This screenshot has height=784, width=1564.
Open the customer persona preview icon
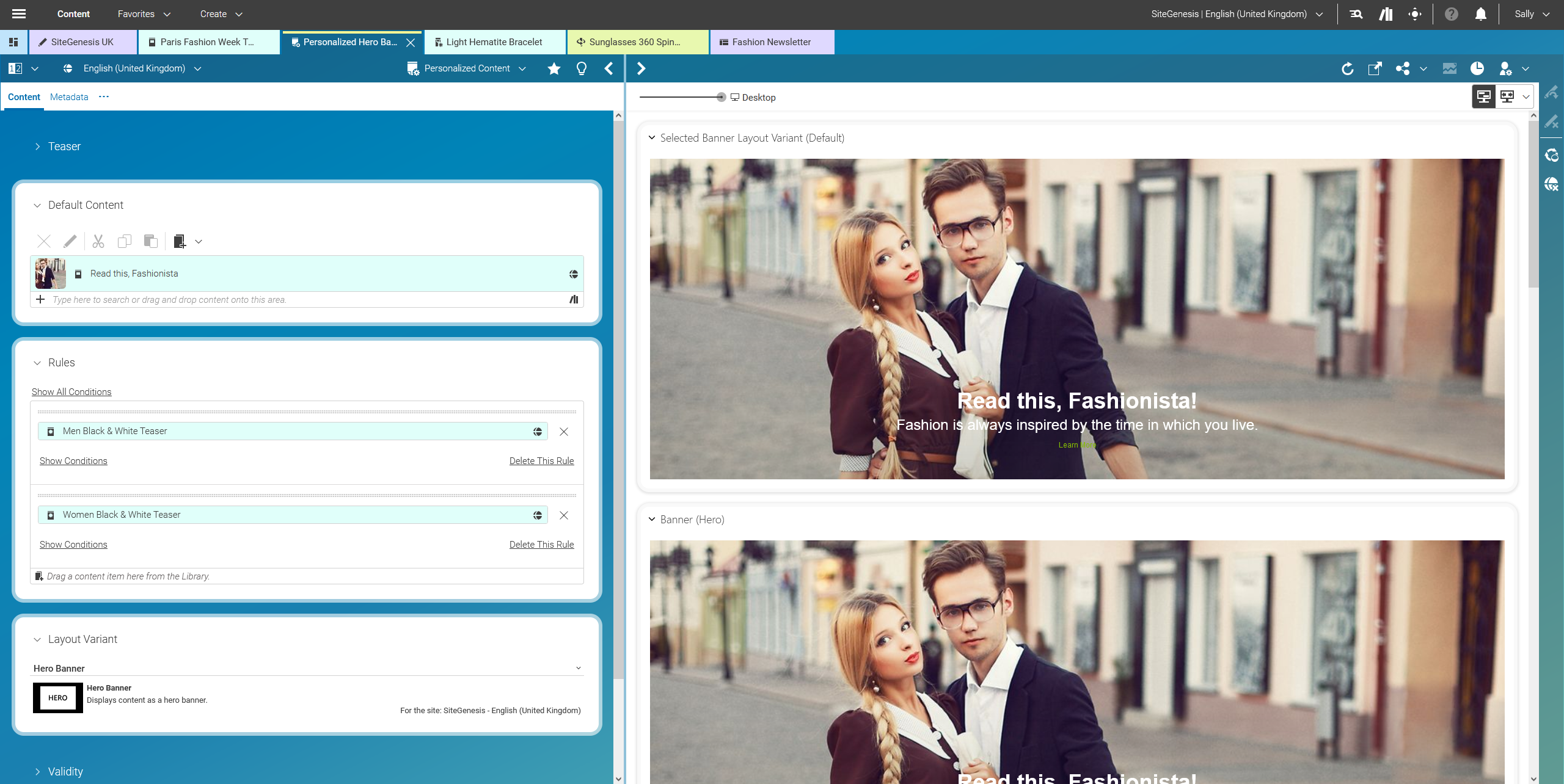click(1505, 68)
